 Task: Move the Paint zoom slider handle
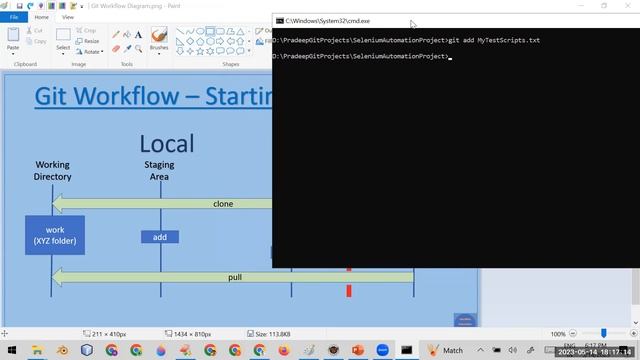tap(604, 333)
